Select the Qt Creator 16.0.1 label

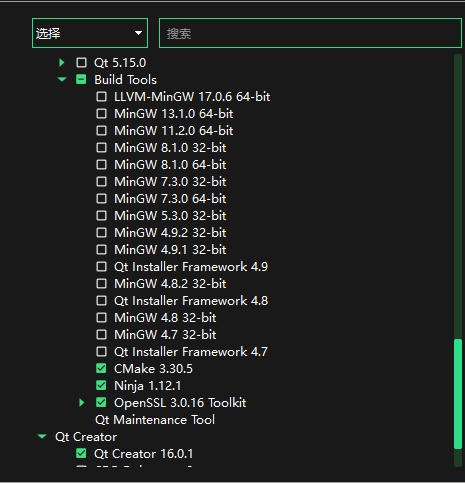[144, 453]
